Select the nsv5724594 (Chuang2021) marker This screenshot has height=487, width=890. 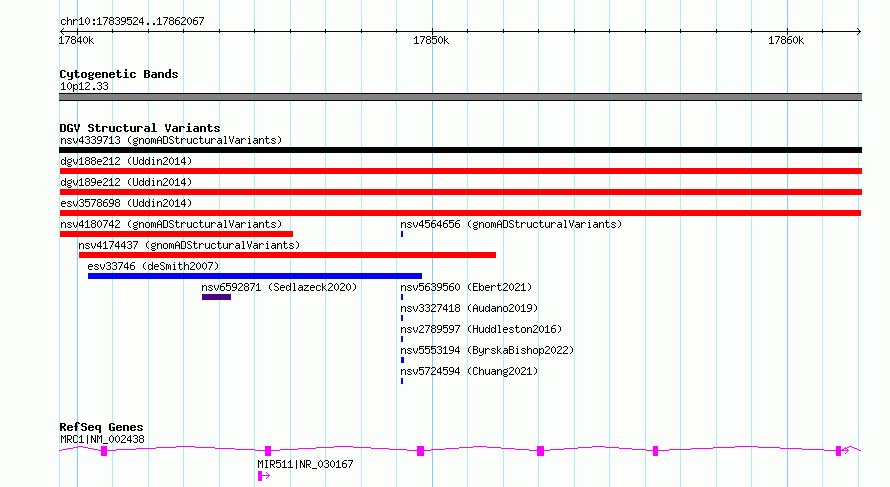click(x=402, y=381)
